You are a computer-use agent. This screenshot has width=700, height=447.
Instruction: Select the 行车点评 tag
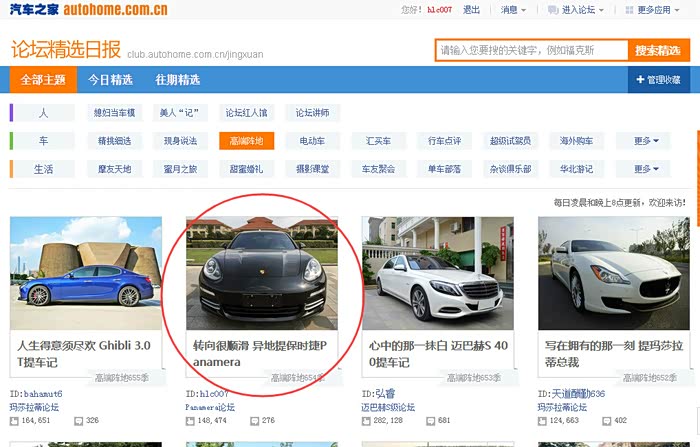click(x=444, y=141)
